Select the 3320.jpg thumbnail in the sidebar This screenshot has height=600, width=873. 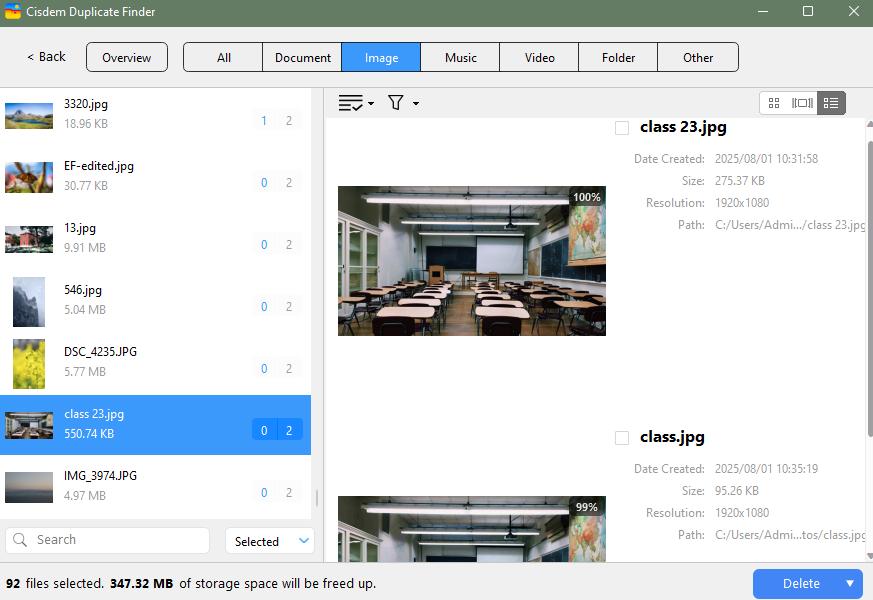[29, 113]
